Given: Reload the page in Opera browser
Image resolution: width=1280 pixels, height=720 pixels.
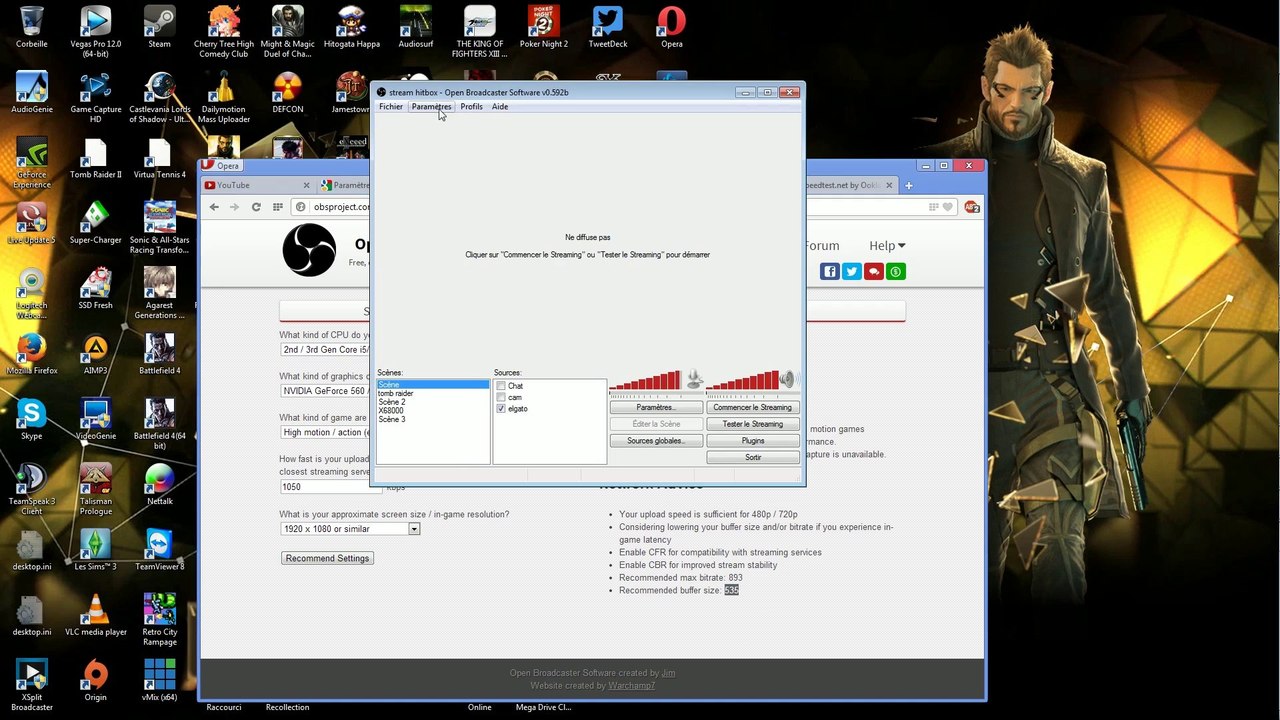Looking at the screenshot, I should tap(256, 207).
